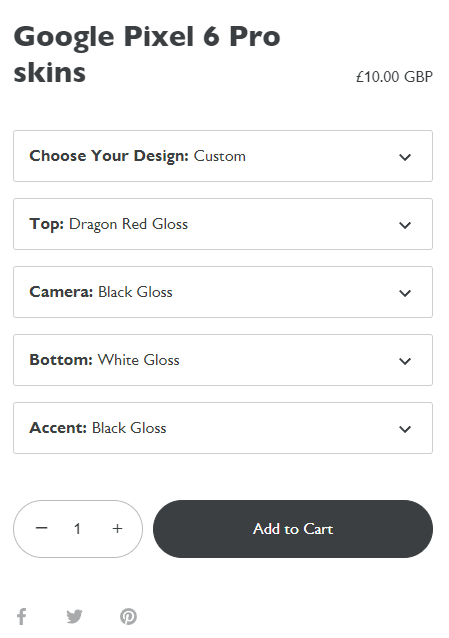Open the Accent color selector

coord(223,428)
